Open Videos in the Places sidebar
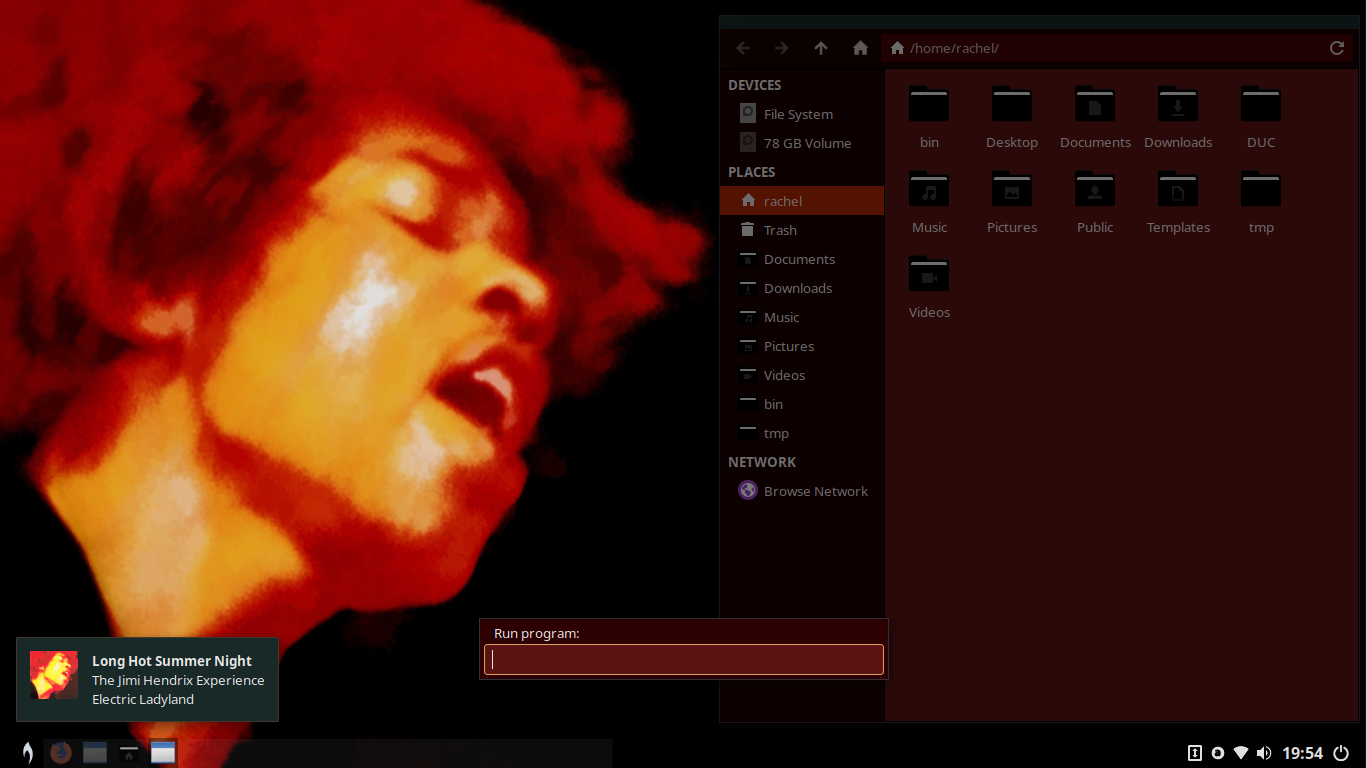1366x768 pixels. (x=802, y=375)
